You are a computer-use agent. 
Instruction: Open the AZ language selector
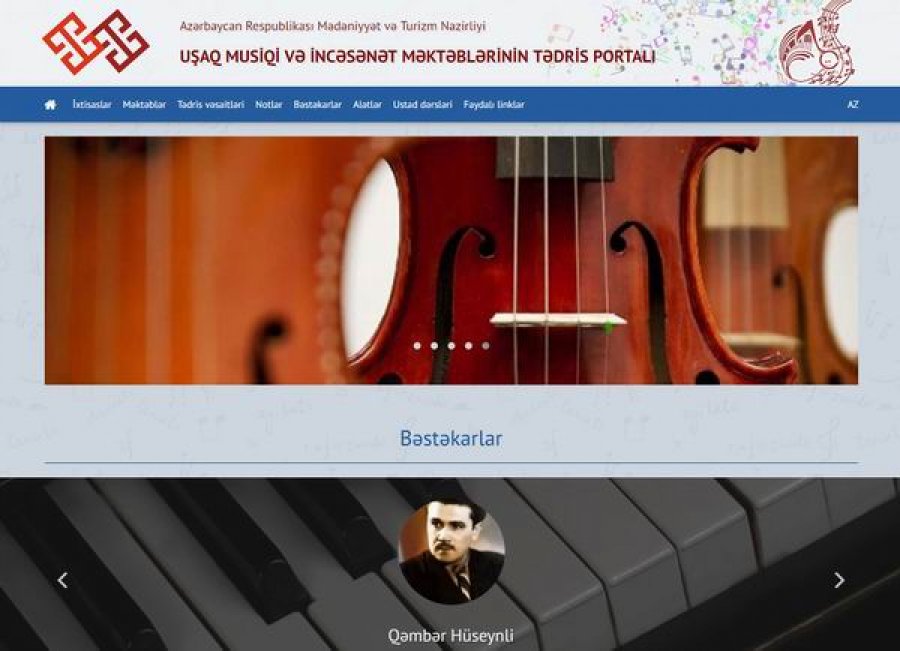pyautogui.click(x=853, y=104)
